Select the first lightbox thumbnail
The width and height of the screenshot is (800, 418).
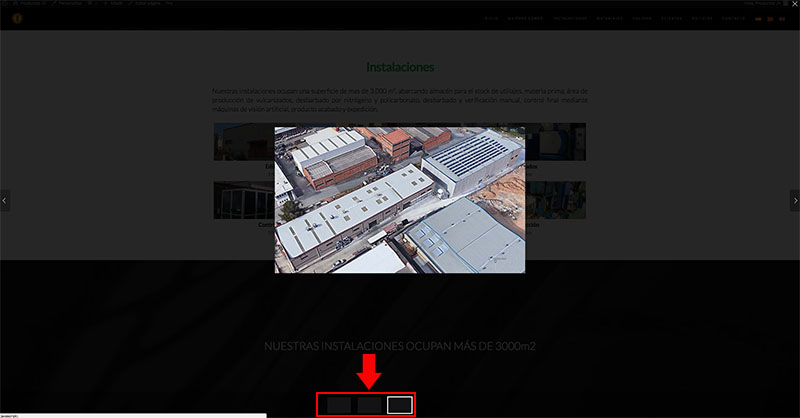[340, 405]
